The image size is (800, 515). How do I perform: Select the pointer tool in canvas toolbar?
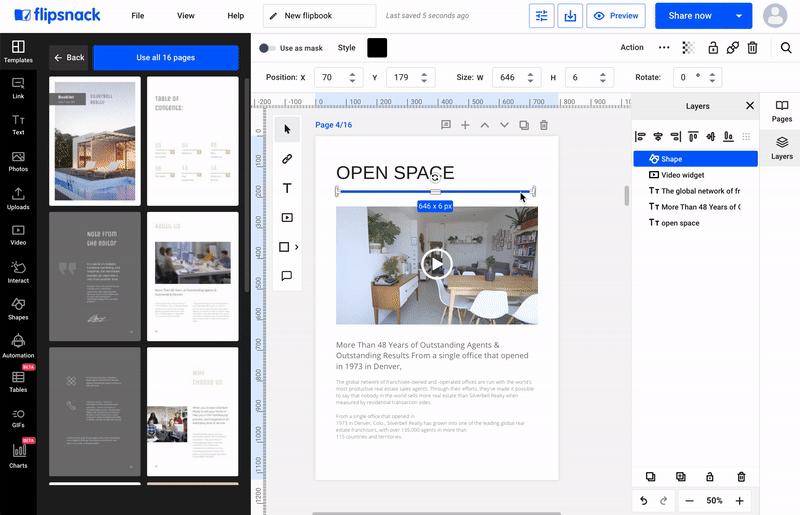[287, 129]
